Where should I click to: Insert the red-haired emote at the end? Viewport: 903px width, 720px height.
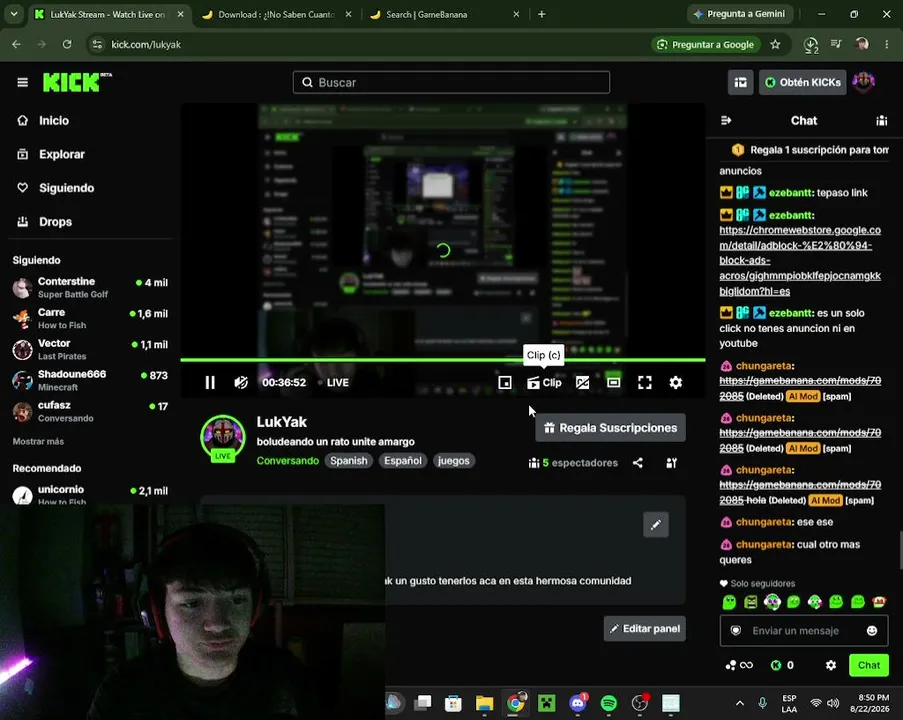pyautogui.click(x=878, y=602)
